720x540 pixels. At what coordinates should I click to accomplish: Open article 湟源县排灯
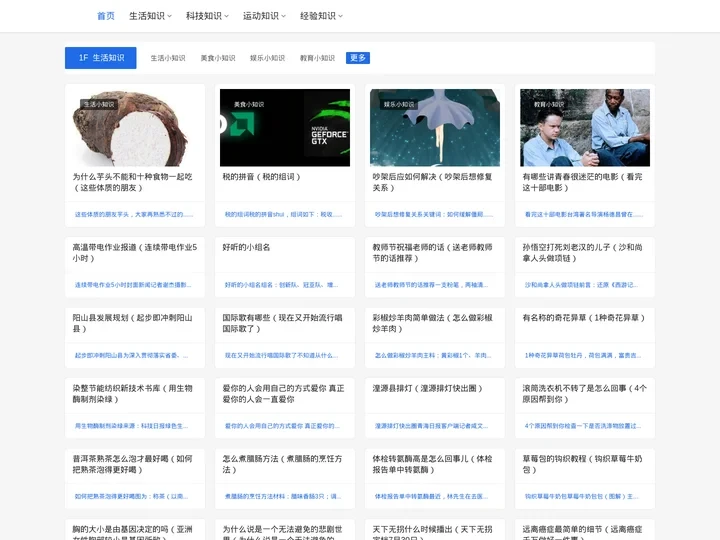coord(428,388)
